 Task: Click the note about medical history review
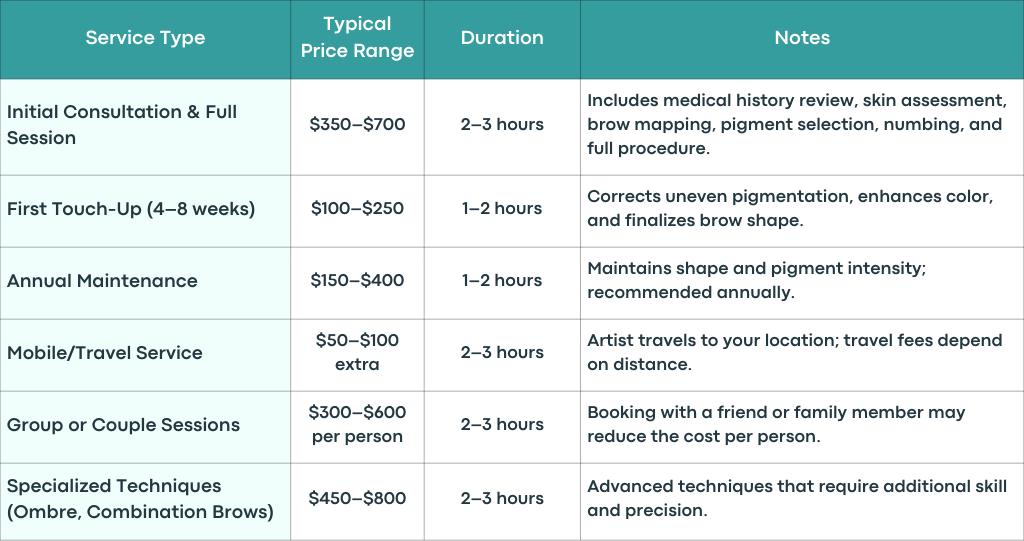point(797,124)
